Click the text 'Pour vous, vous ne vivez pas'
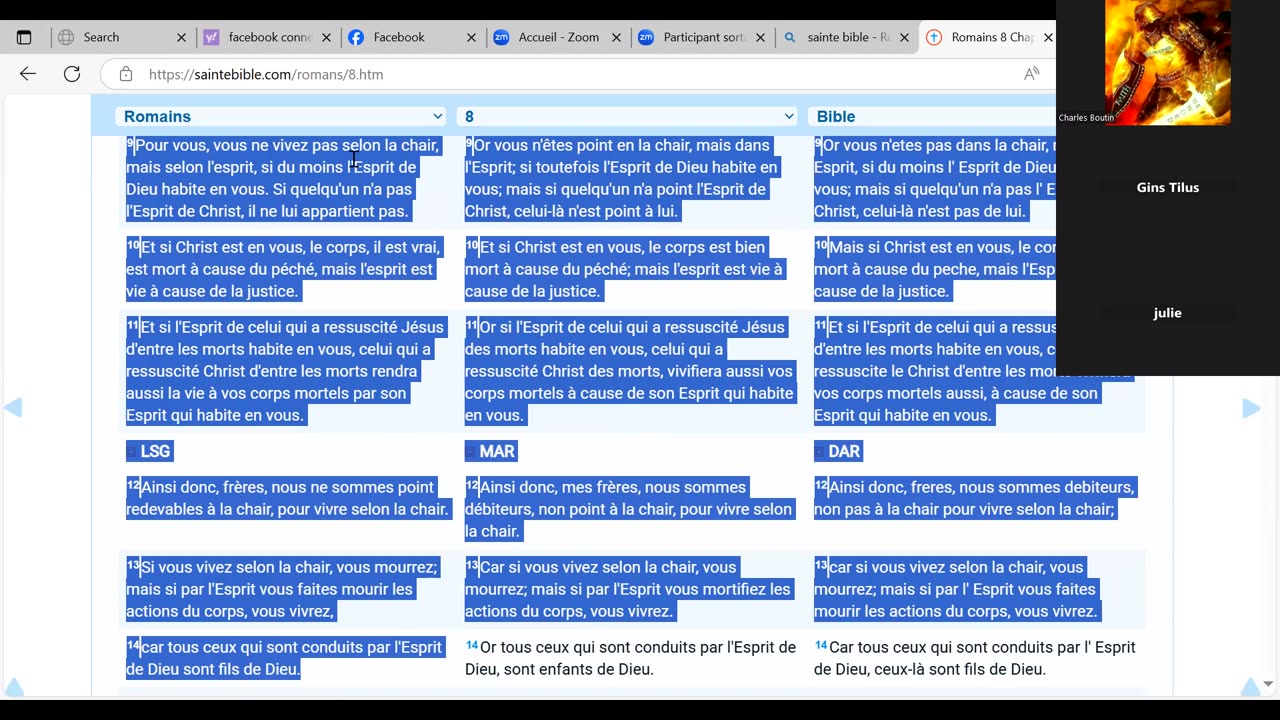The image size is (1280, 720). [x=236, y=145]
